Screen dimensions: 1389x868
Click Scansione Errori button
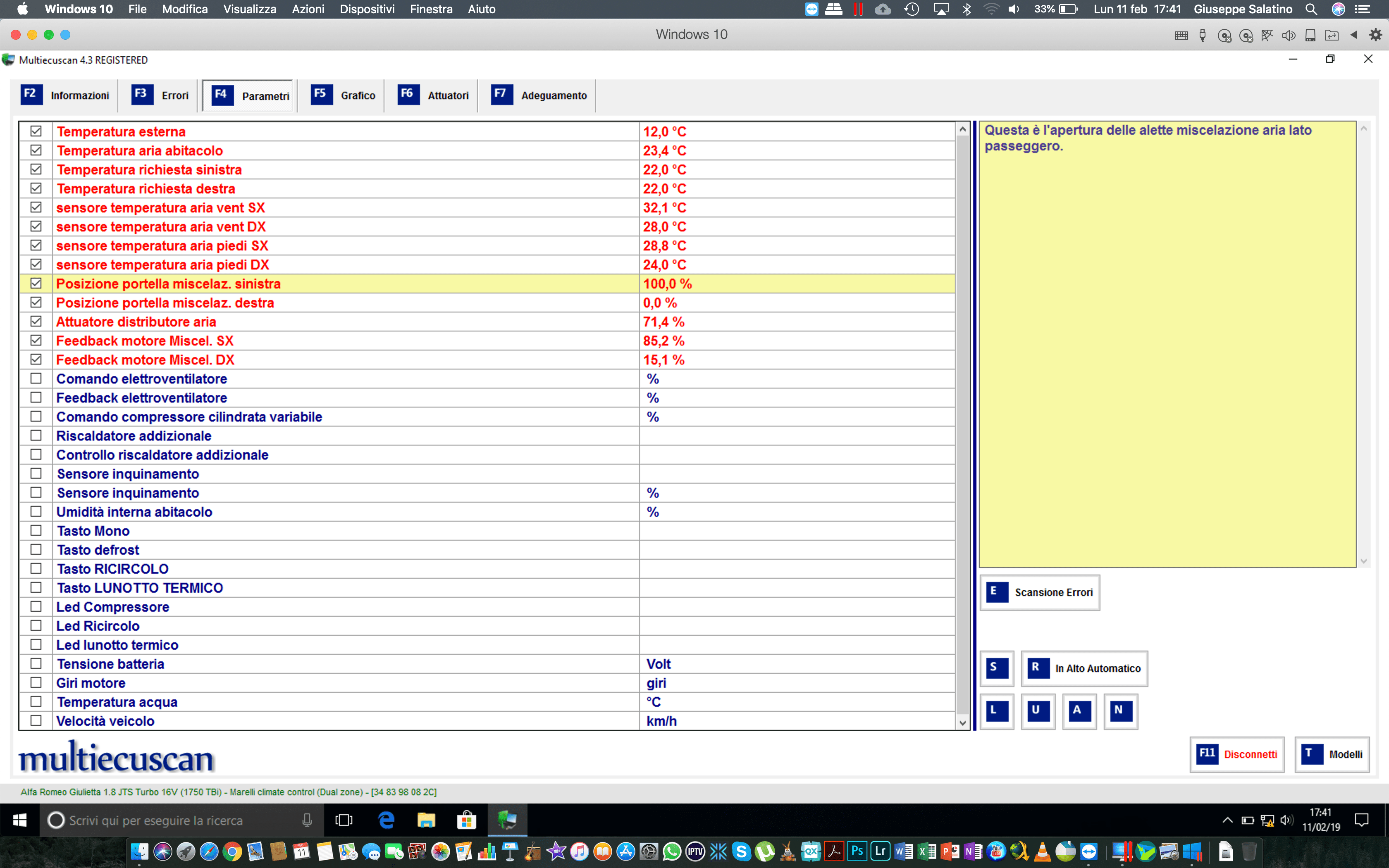point(1039,592)
